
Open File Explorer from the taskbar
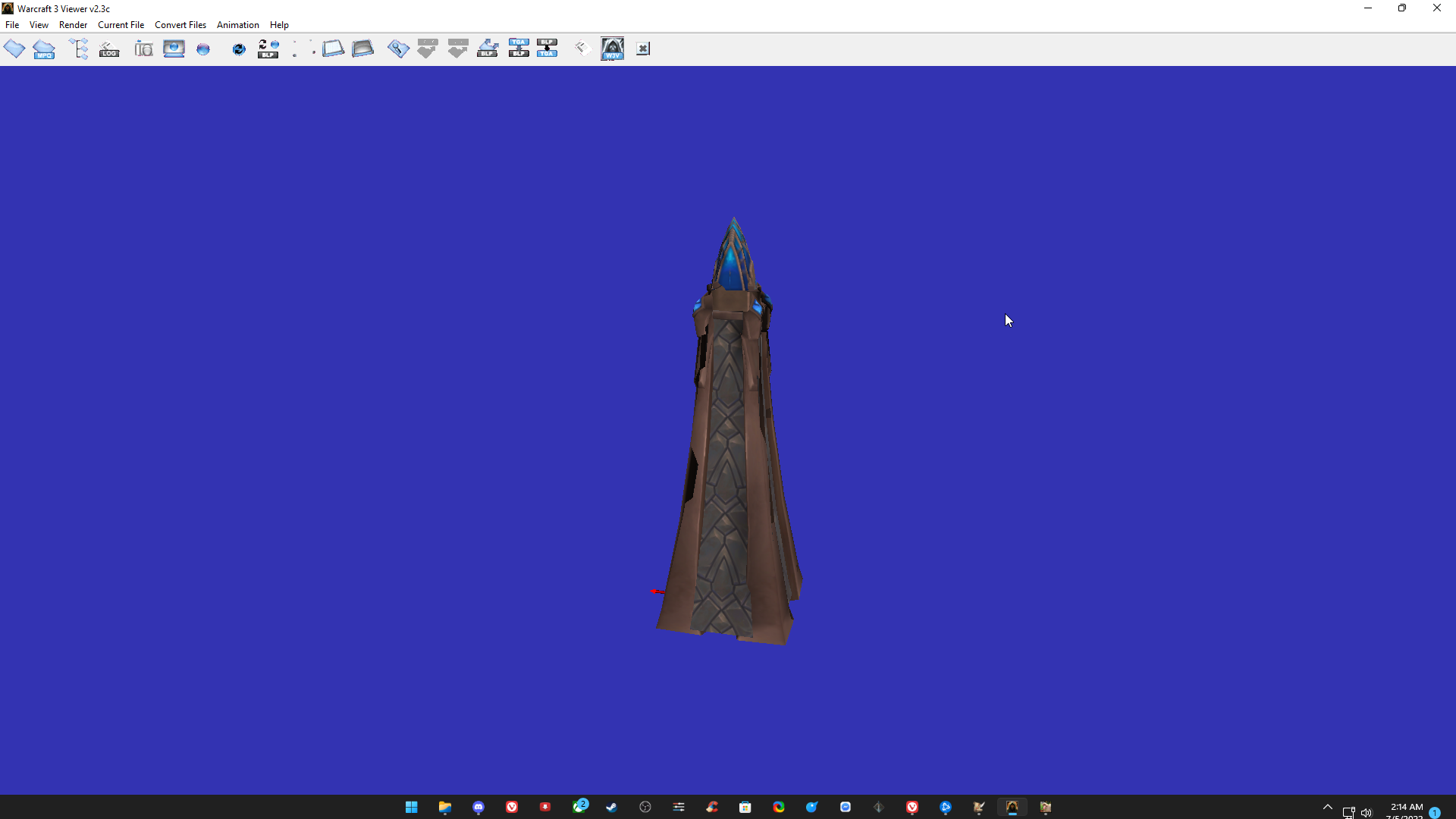445,807
